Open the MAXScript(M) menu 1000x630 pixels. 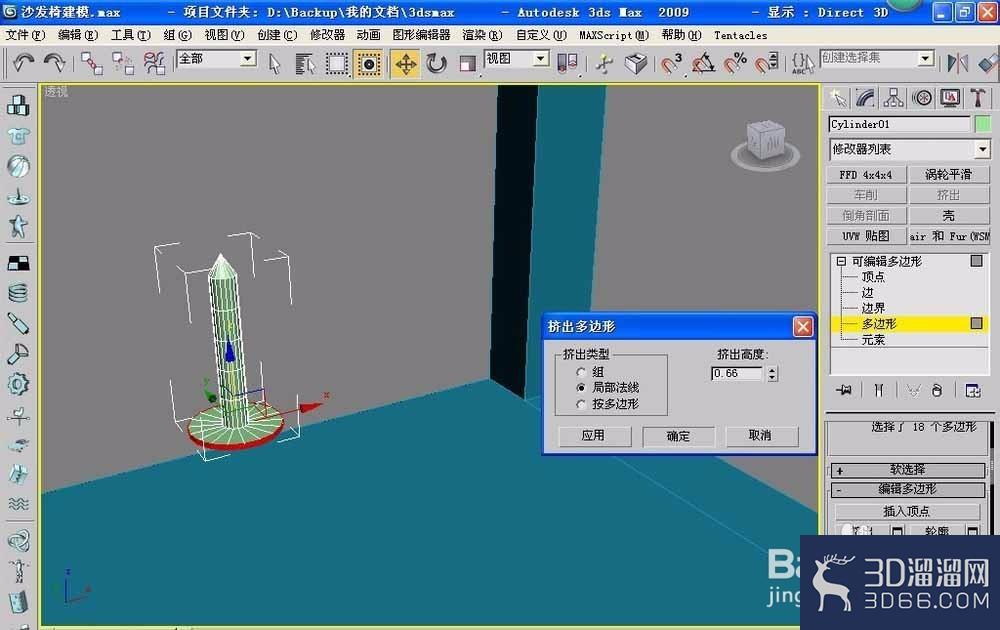pos(614,35)
